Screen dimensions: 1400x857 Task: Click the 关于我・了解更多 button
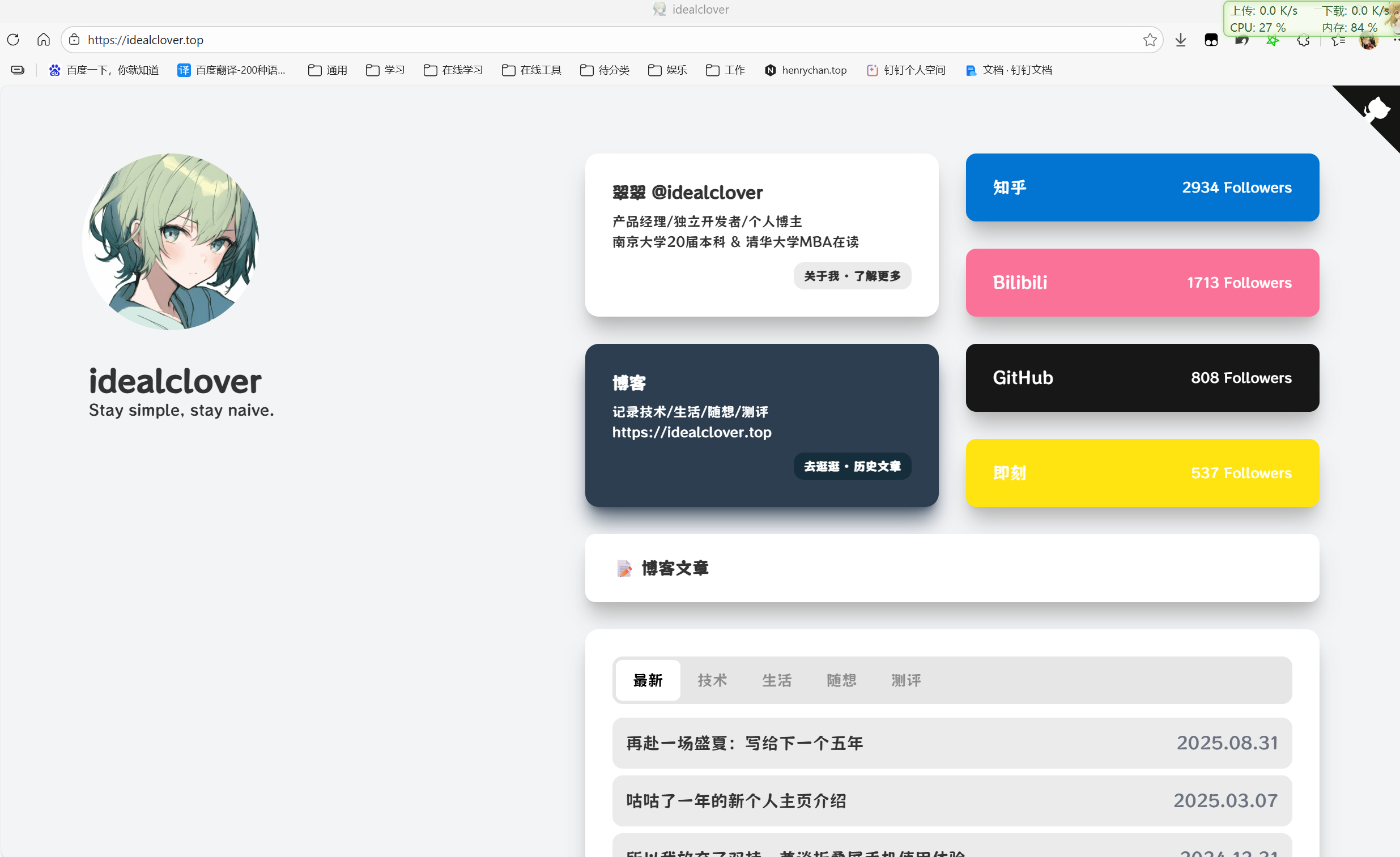tap(852, 276)
